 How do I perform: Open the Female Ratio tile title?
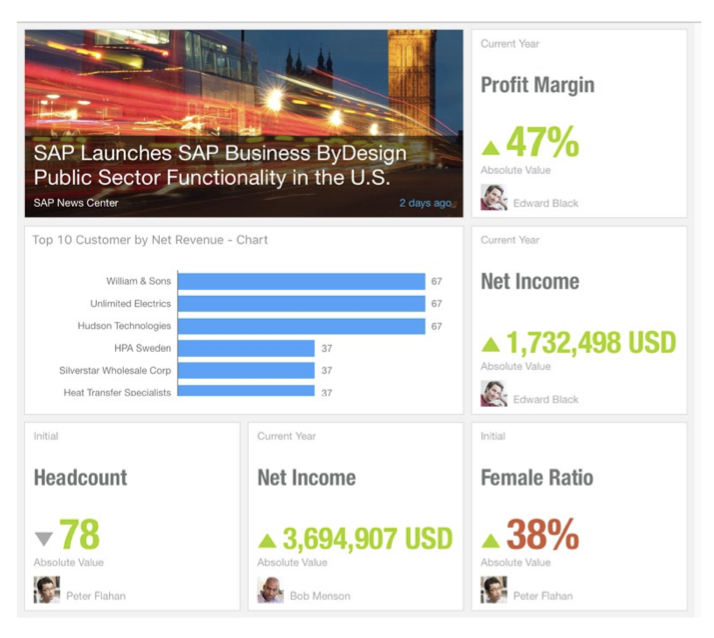[x=537, y=478]
